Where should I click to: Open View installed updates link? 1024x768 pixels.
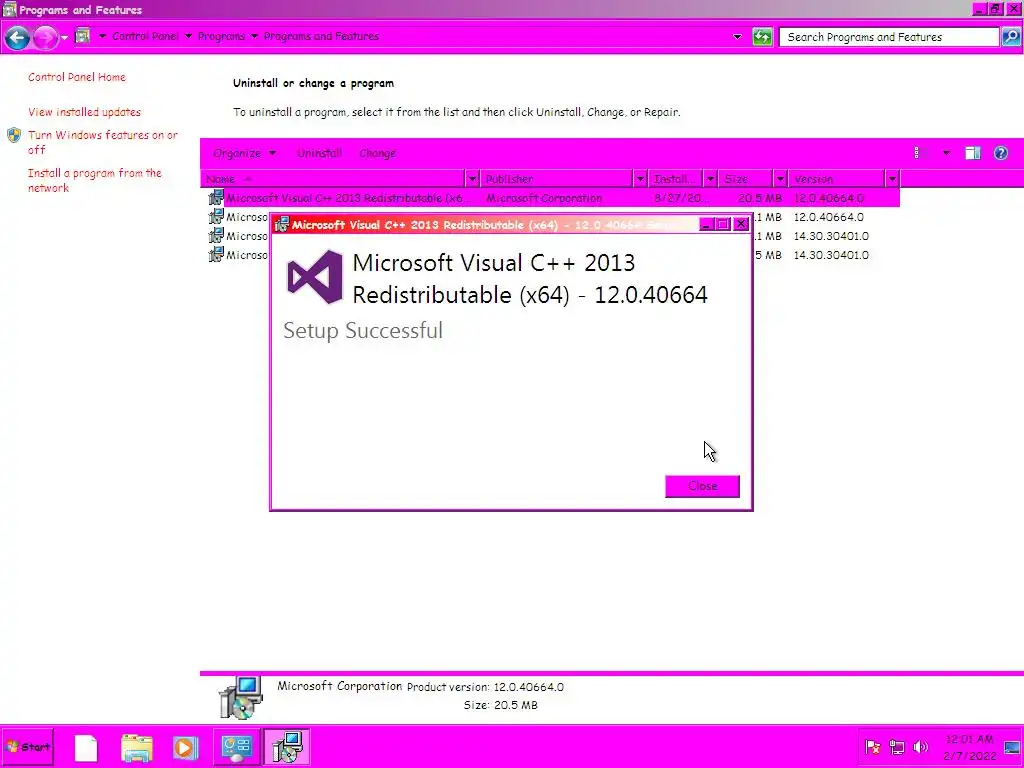click(84, 112)
